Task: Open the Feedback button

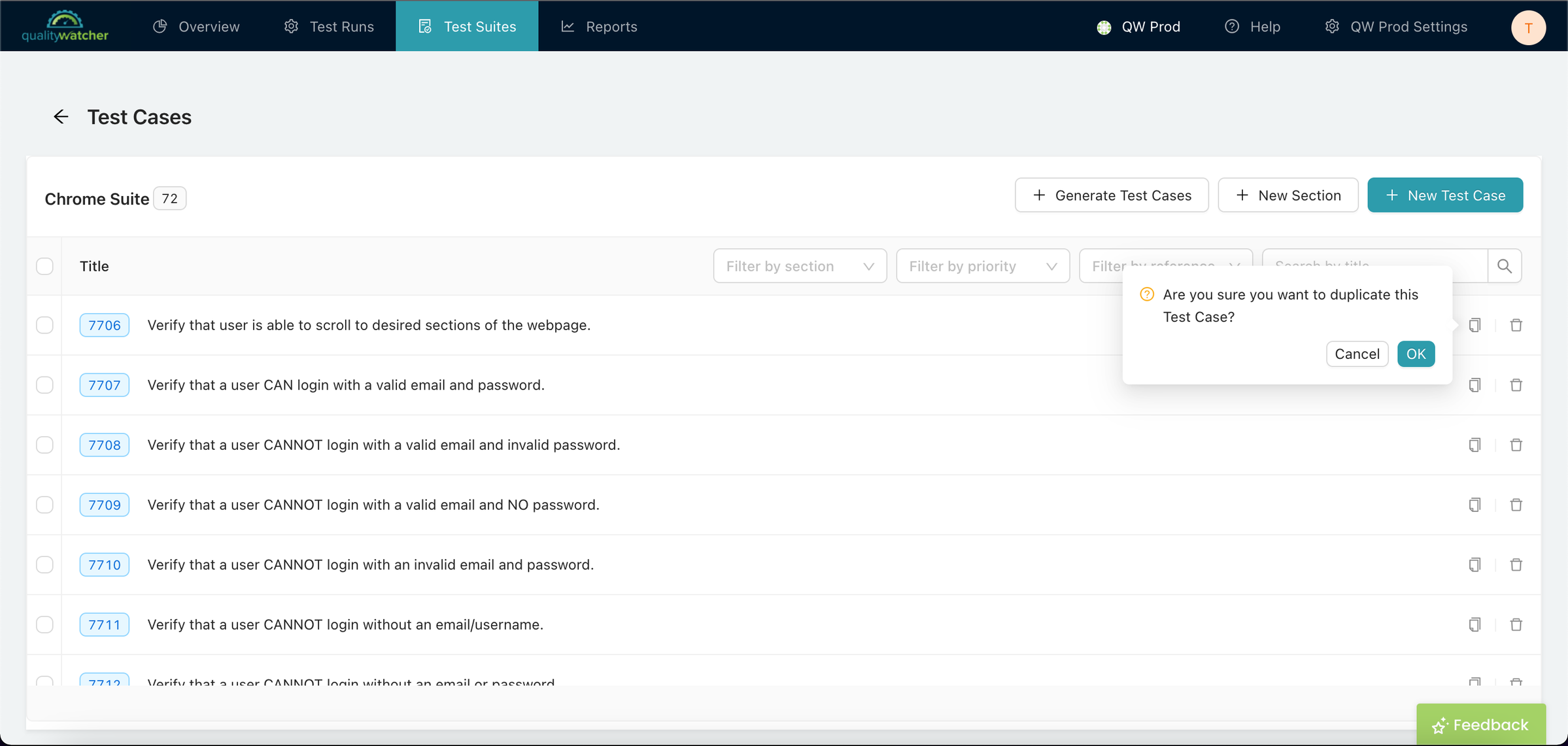Action: coord(1481,724)
